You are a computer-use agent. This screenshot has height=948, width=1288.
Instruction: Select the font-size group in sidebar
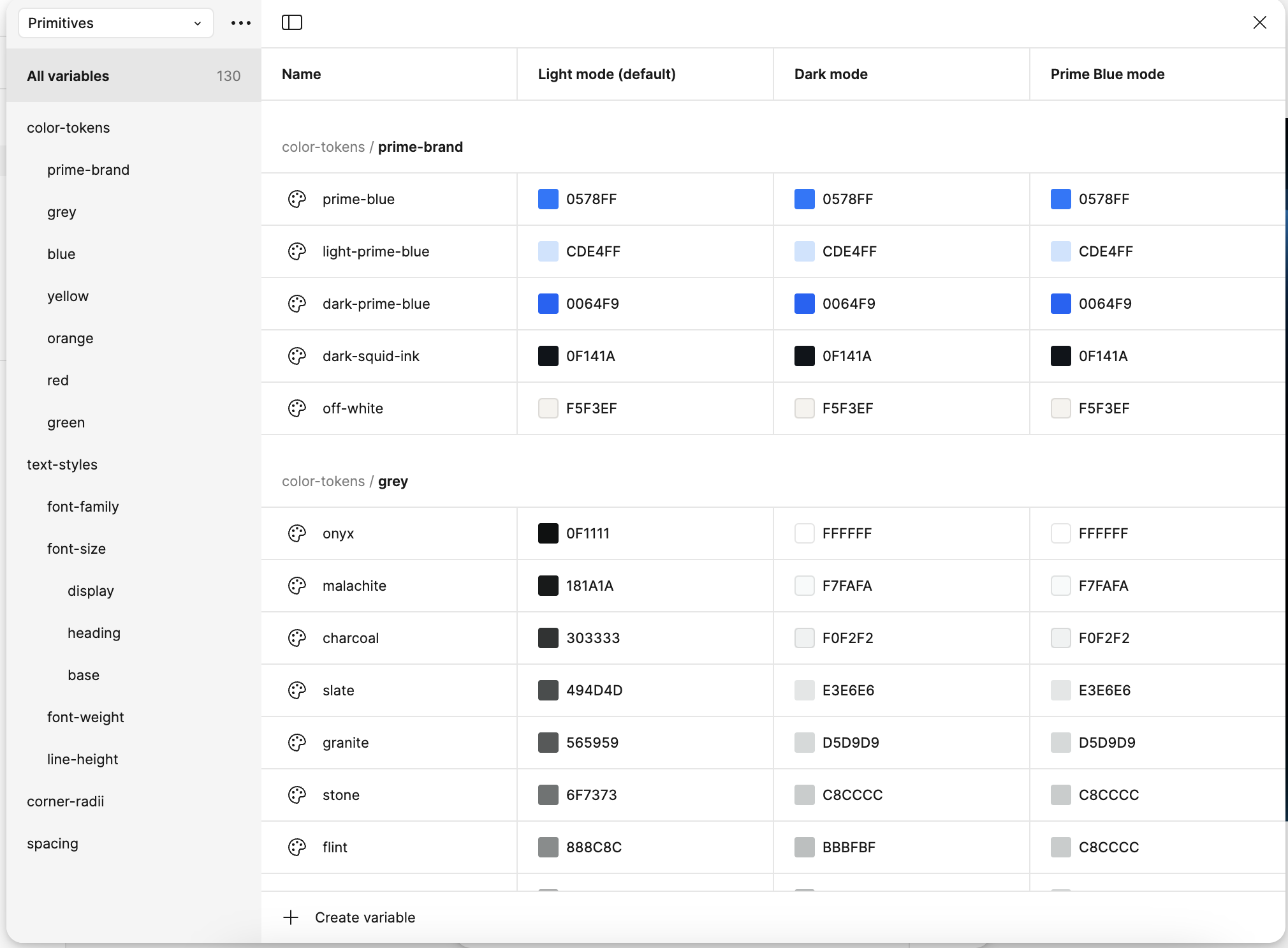pyautogui.click(x=77, y=549)
